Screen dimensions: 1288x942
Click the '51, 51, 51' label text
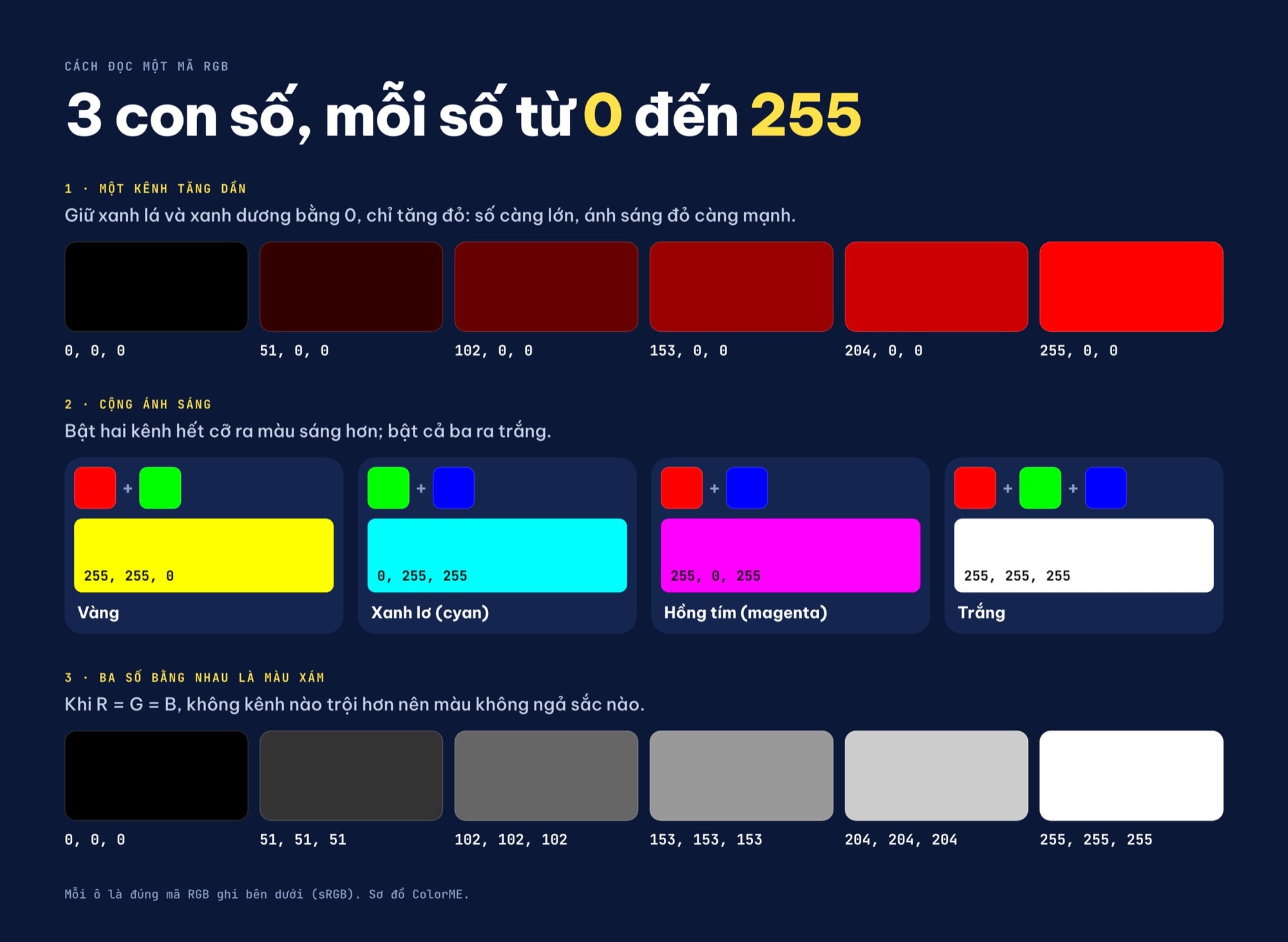coord(303,840)
